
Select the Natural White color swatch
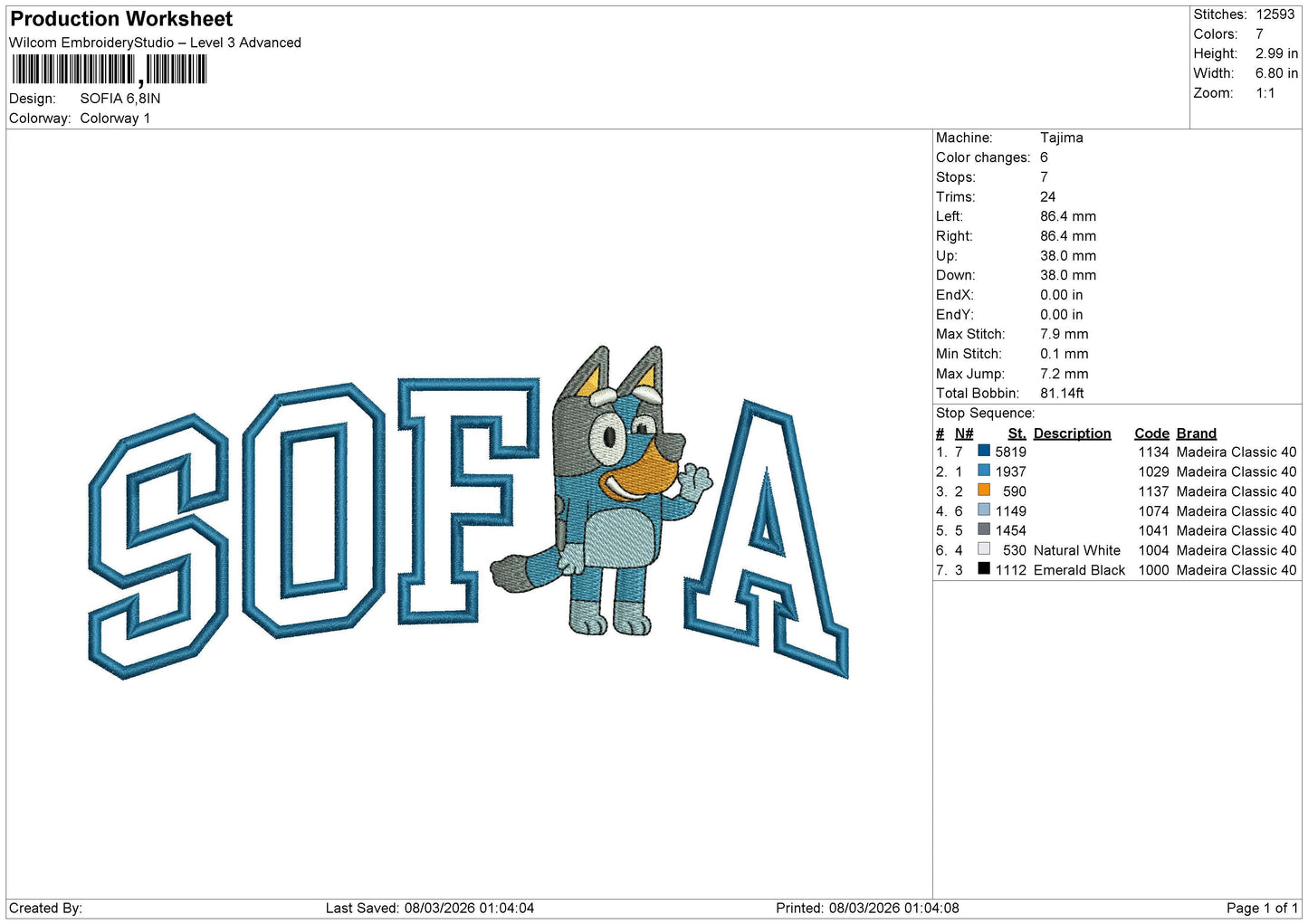(984, 549)
